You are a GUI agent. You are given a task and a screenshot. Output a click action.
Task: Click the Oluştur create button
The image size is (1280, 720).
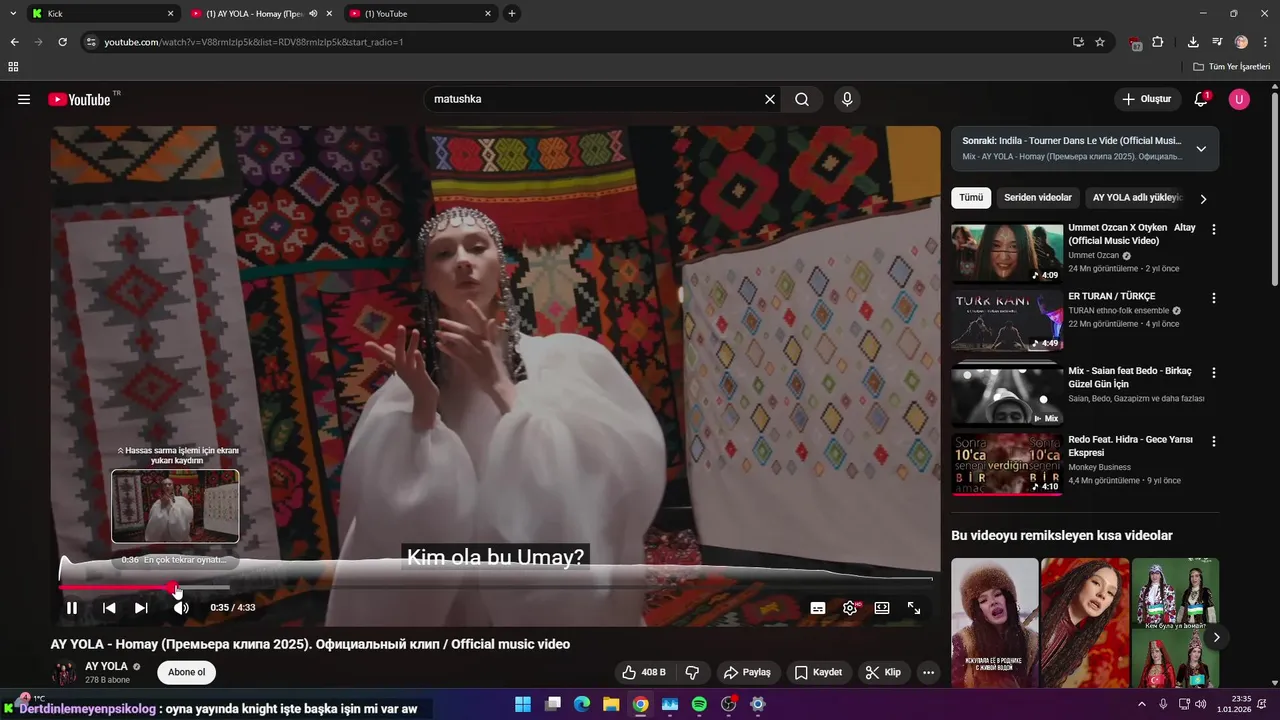(1146, 99)
